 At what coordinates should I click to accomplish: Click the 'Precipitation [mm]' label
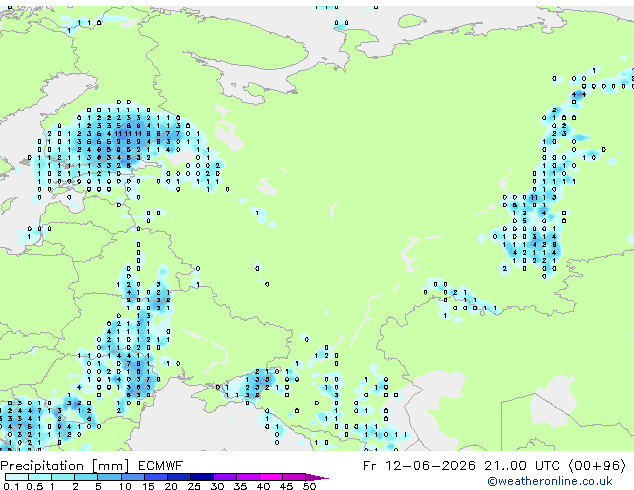65,466
